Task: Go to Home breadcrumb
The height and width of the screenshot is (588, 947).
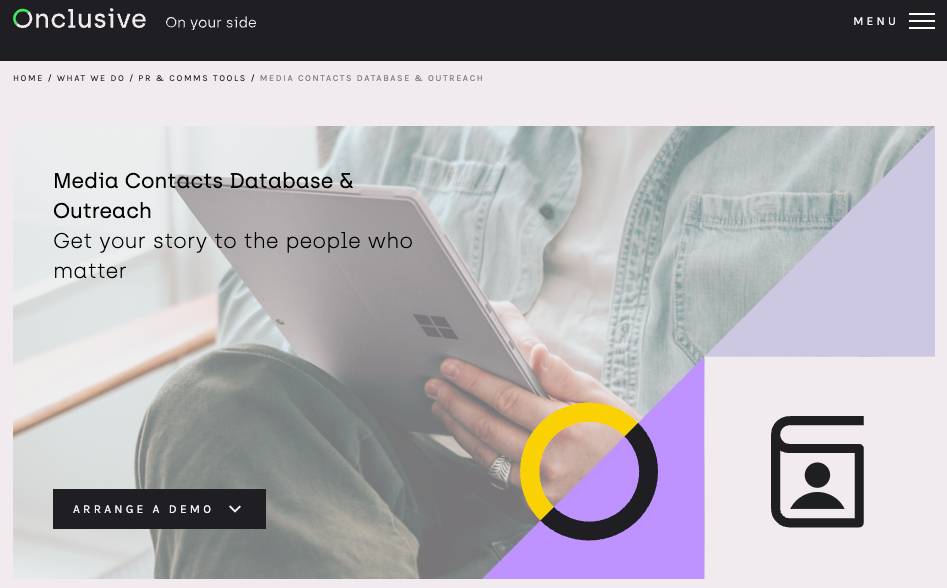Action: tap(28, 78)
